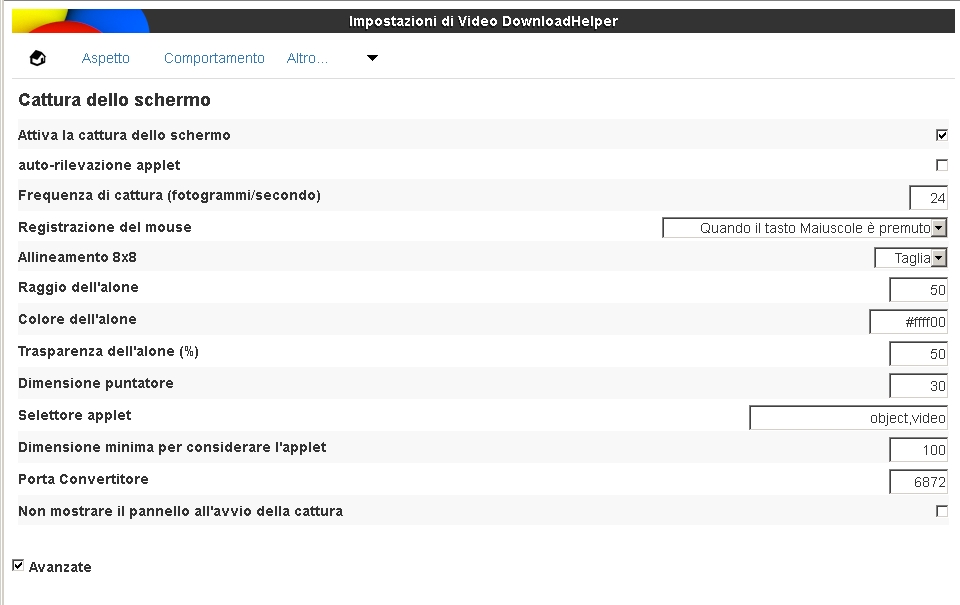Click the 'Dimensione puntatore' field showing 30

pos(918,386)
